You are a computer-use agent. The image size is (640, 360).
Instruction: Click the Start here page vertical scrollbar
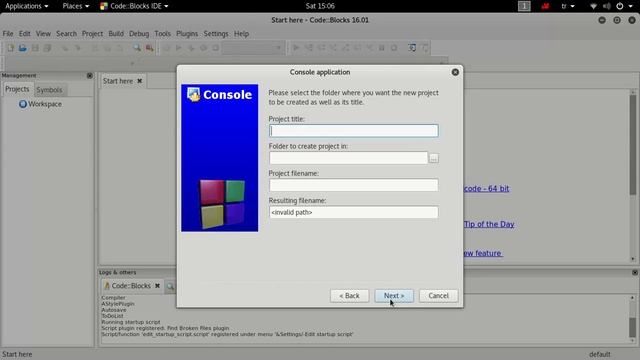point(633,176)
